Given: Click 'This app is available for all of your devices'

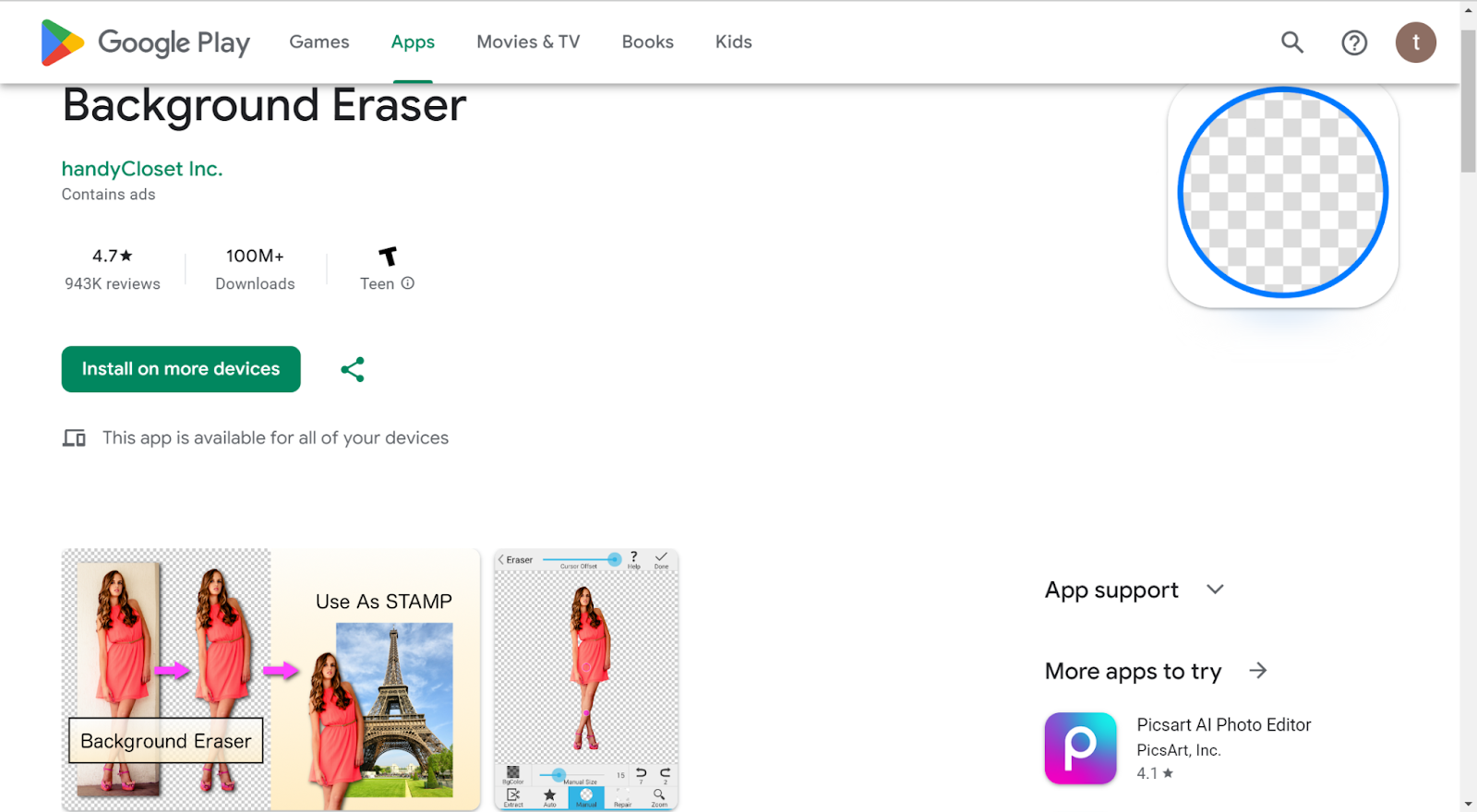Looking at the screenshot, I should click(x=276, y=438).
